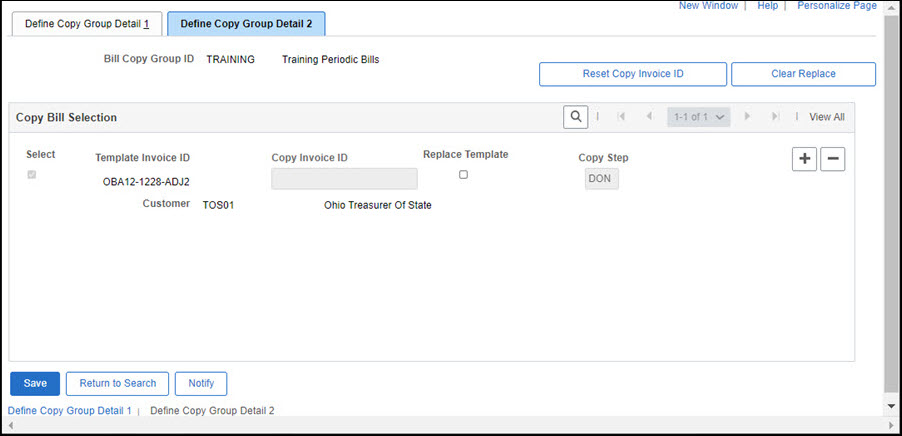The width and height of the screenshot is (902, 436).
Task: Click the Copy Invoice ID input field
Action: click(x=344, y=179)
